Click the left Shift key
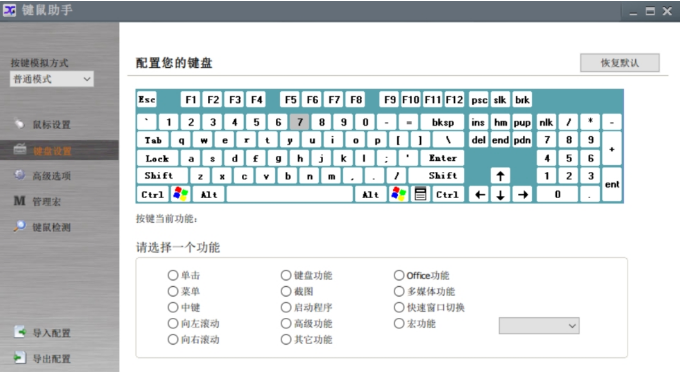680x372 pixels. pyautogui.click(x=162, y=176)
